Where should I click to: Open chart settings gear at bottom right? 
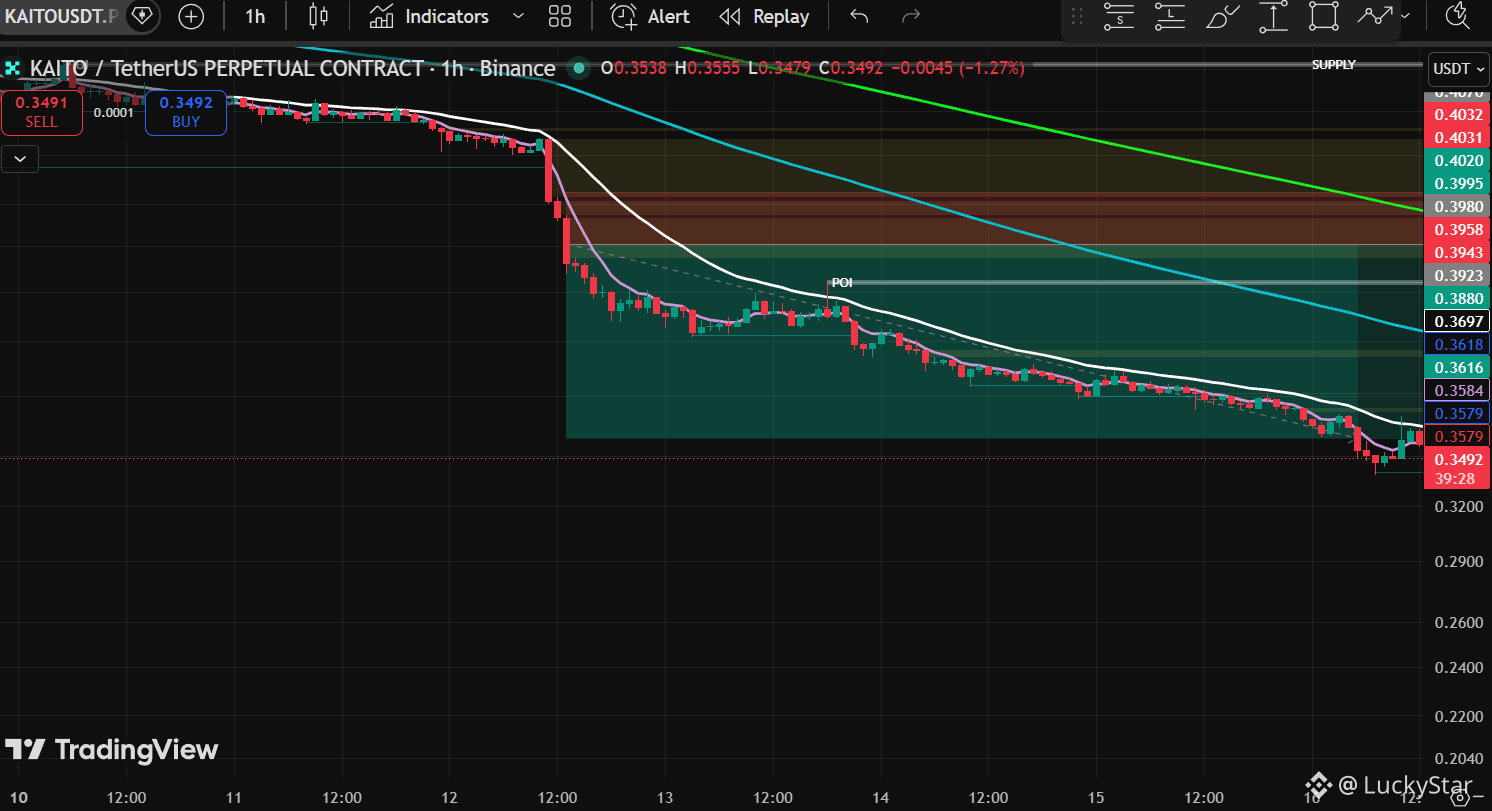click(x=1458, y=797)
